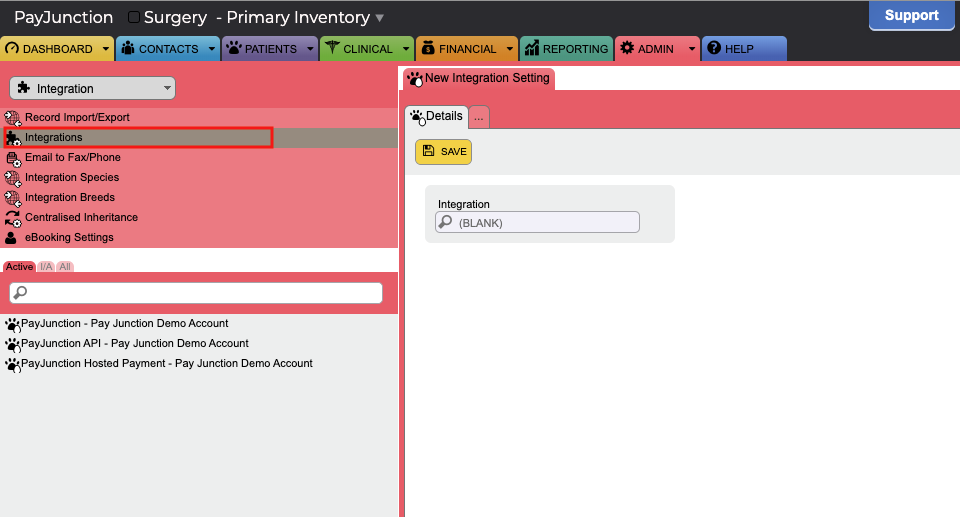Open the Details tab
This screenshot has width=960, height=517.
(x=437, y=116)
